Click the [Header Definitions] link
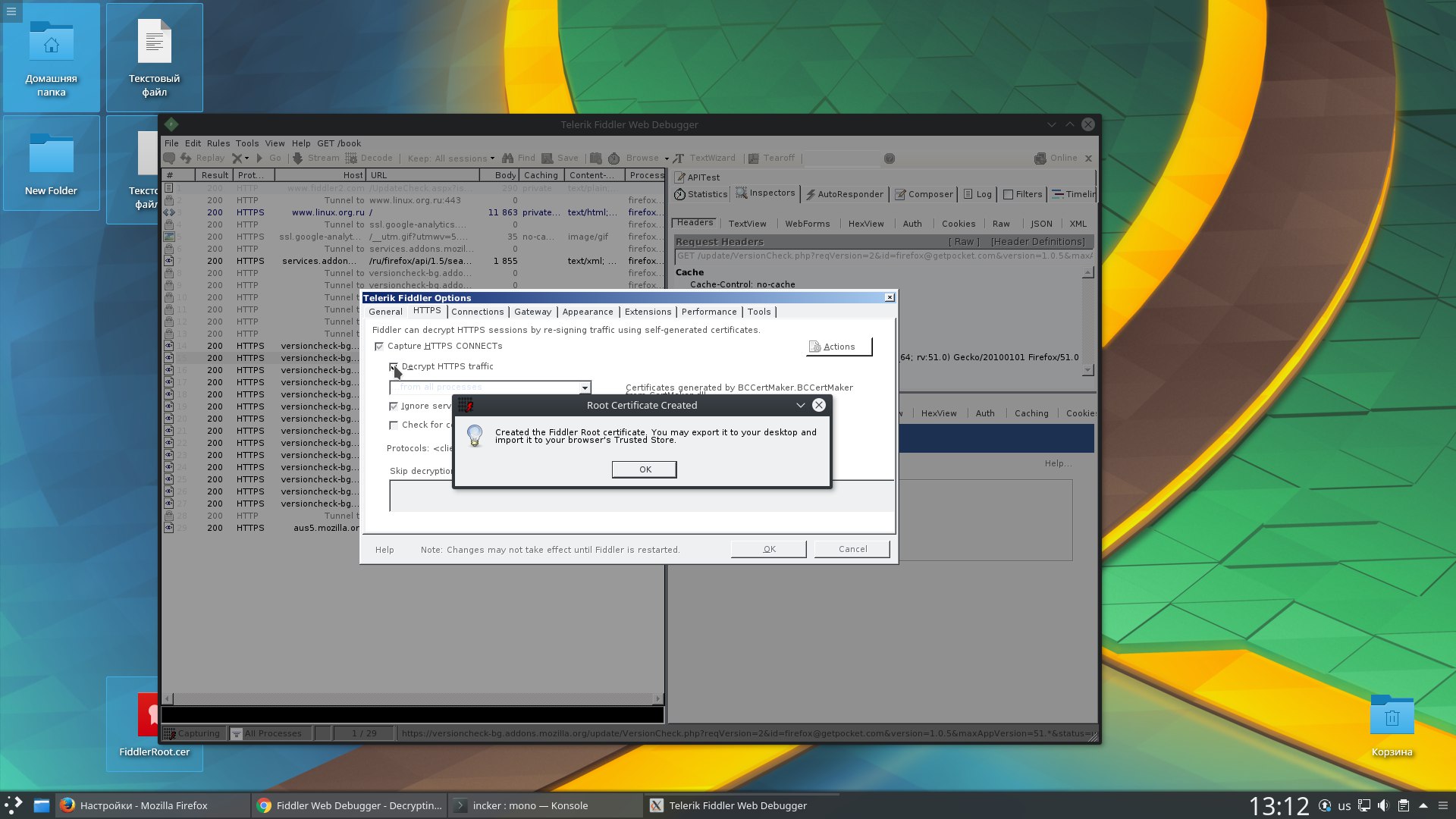This screenshot has width=1456, height=819. [1037, 242]
